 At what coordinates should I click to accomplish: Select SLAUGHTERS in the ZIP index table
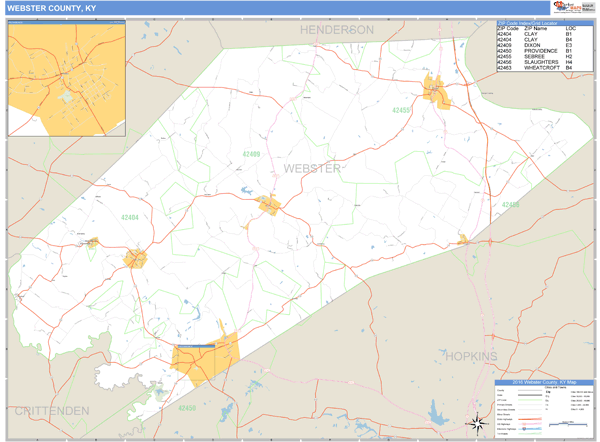(x=541, y=62)
